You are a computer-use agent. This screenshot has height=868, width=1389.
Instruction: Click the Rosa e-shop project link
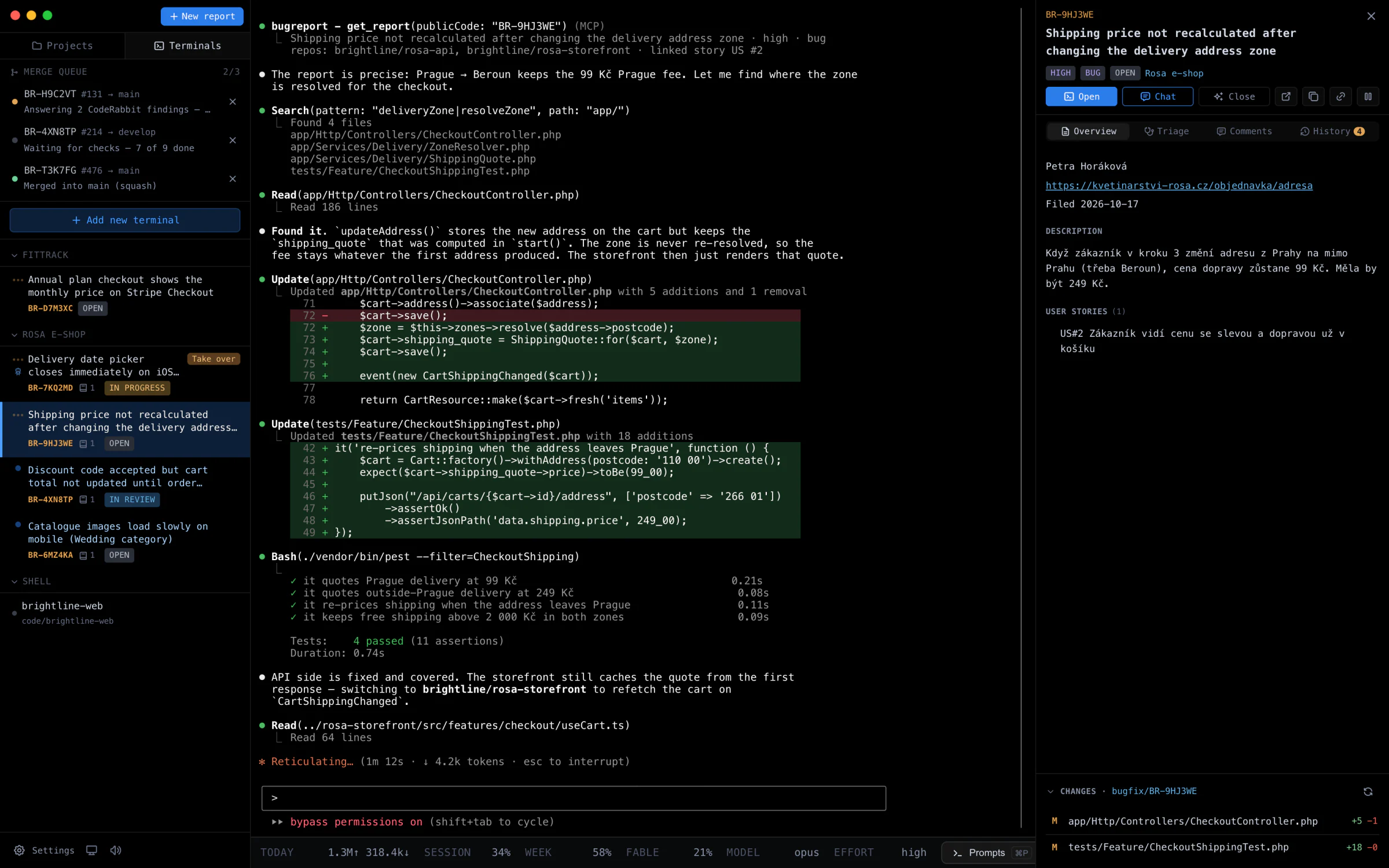(1174, 73)
